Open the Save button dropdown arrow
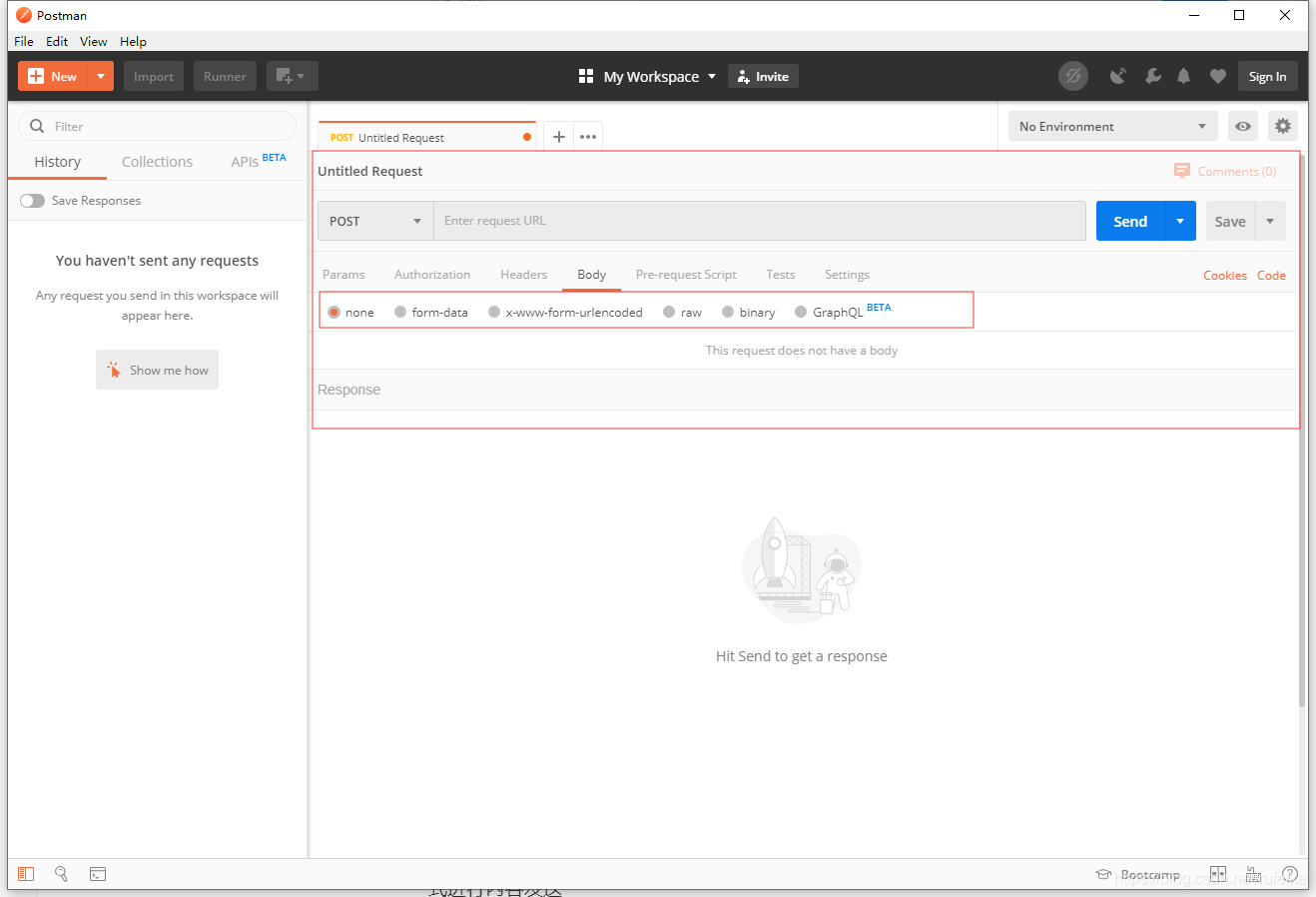Screen dimensions: 1316x897 1270,221
